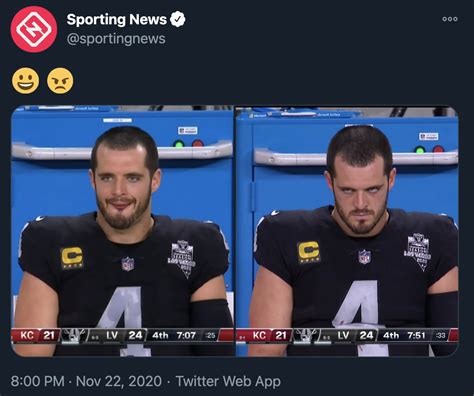Image resolution: width=474 pixels, height=396 pixels.
Task: Click the Raiders logo in right scoreboard
Action: 306,335
